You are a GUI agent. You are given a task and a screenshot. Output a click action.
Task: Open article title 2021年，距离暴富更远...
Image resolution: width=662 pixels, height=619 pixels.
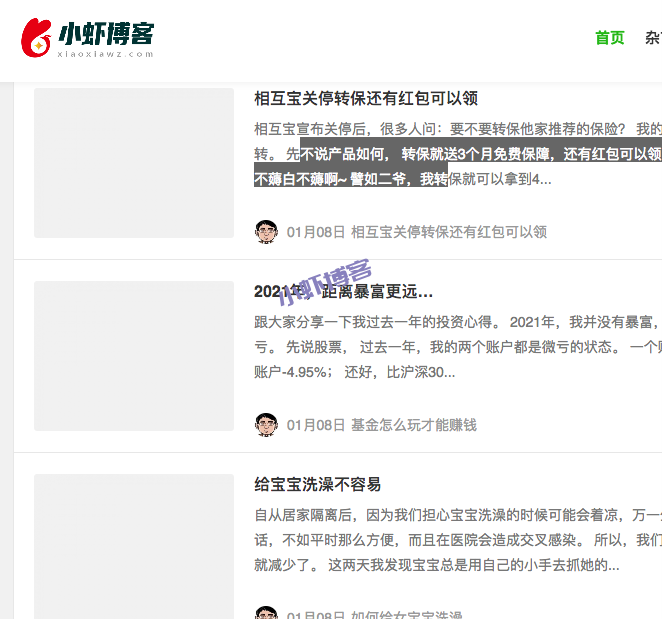343,291
